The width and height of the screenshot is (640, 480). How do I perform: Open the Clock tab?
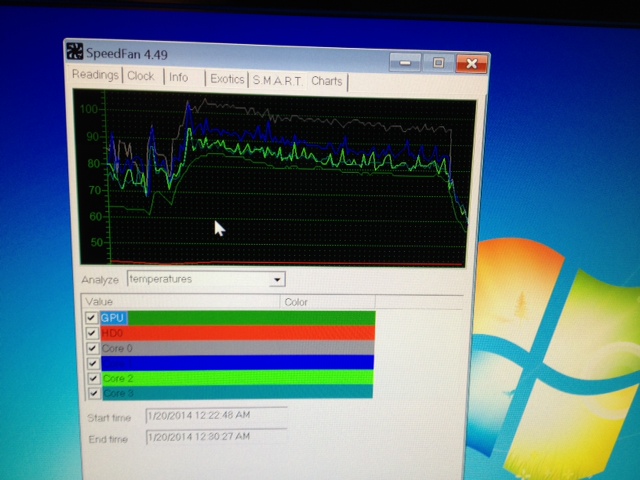pos(141,76)
